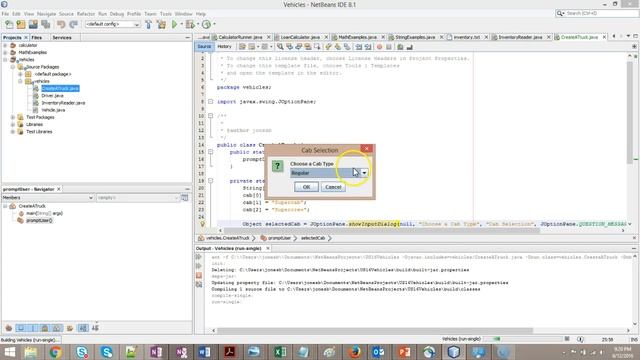Viewport: 640px width, 360px height.
Task: Toggle the History view button
Action: tap(224, 47)
